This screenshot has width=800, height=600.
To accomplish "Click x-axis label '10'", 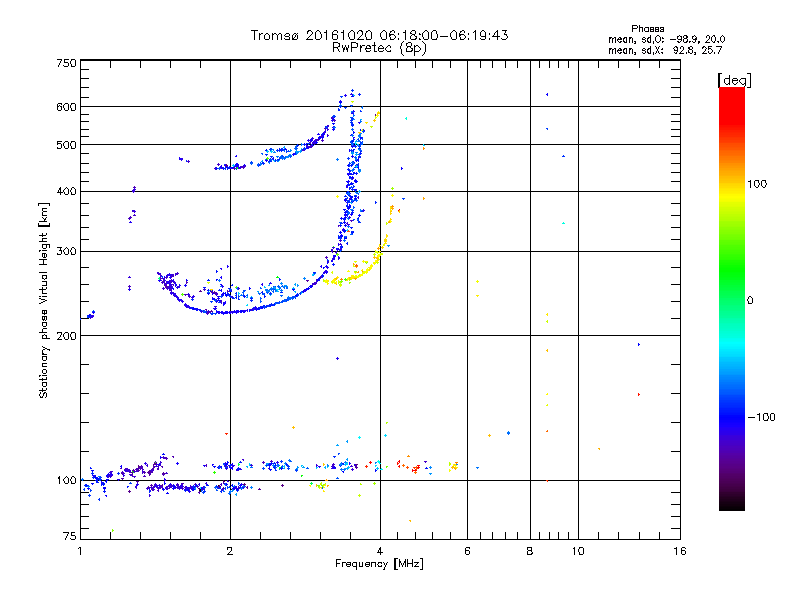I will coord(578,551).
